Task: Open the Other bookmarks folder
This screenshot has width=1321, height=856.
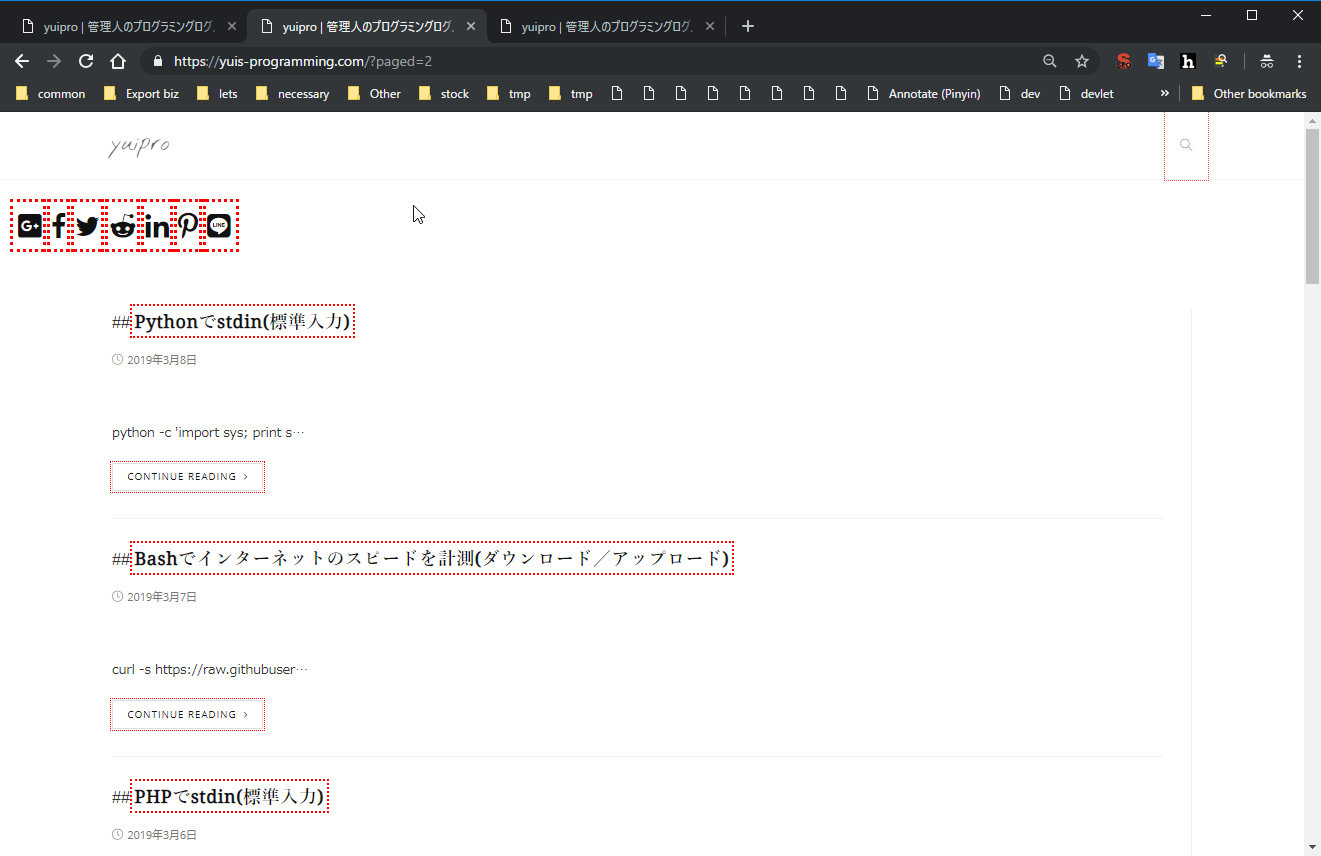Action: click(x=1249, y=94)
